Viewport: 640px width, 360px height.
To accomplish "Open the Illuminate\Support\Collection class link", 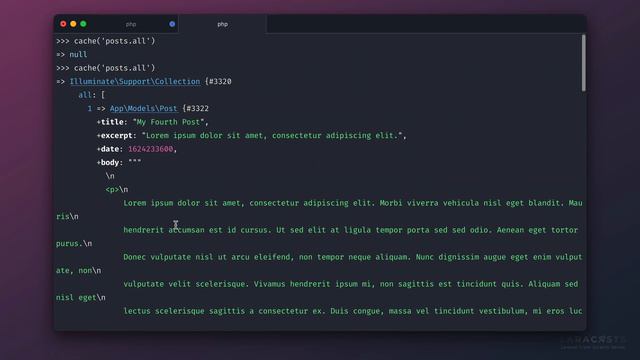I will click(x=135, y=82).
